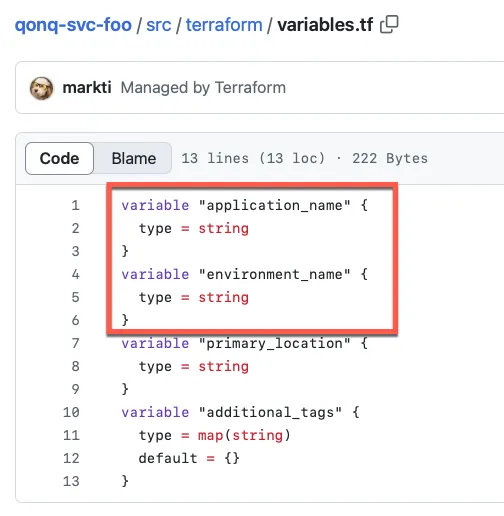The width and height of the screenshot is (504, 516).
Task: Switch to the Blame tab
Action: coord(133,158)
